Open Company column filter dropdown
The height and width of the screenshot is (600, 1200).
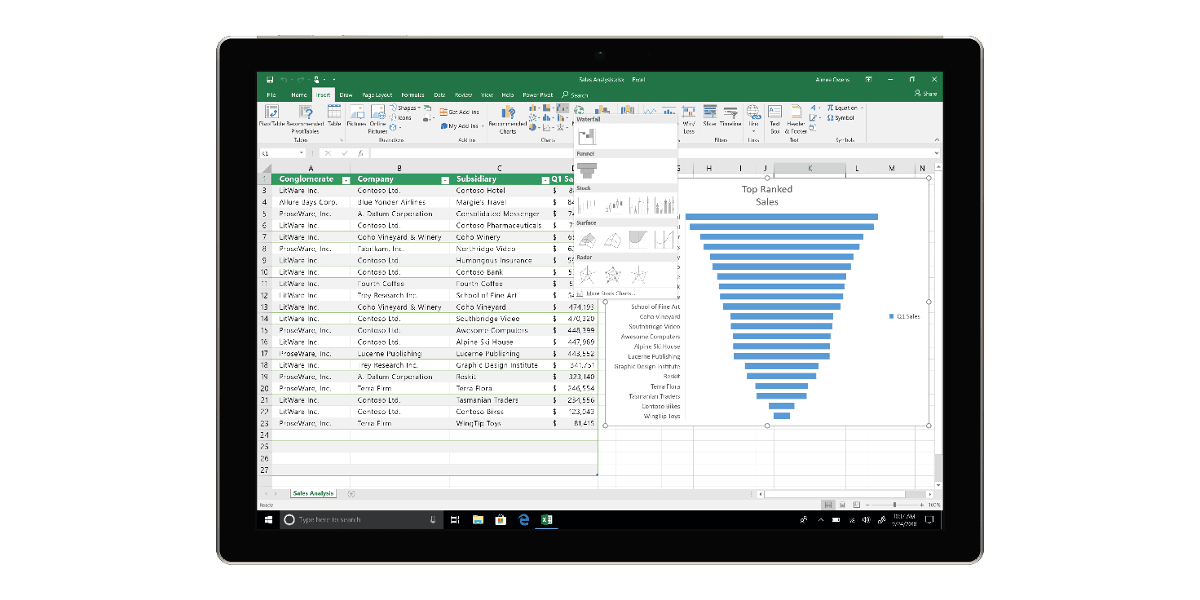pyautogui.click(x=444, y=180)
